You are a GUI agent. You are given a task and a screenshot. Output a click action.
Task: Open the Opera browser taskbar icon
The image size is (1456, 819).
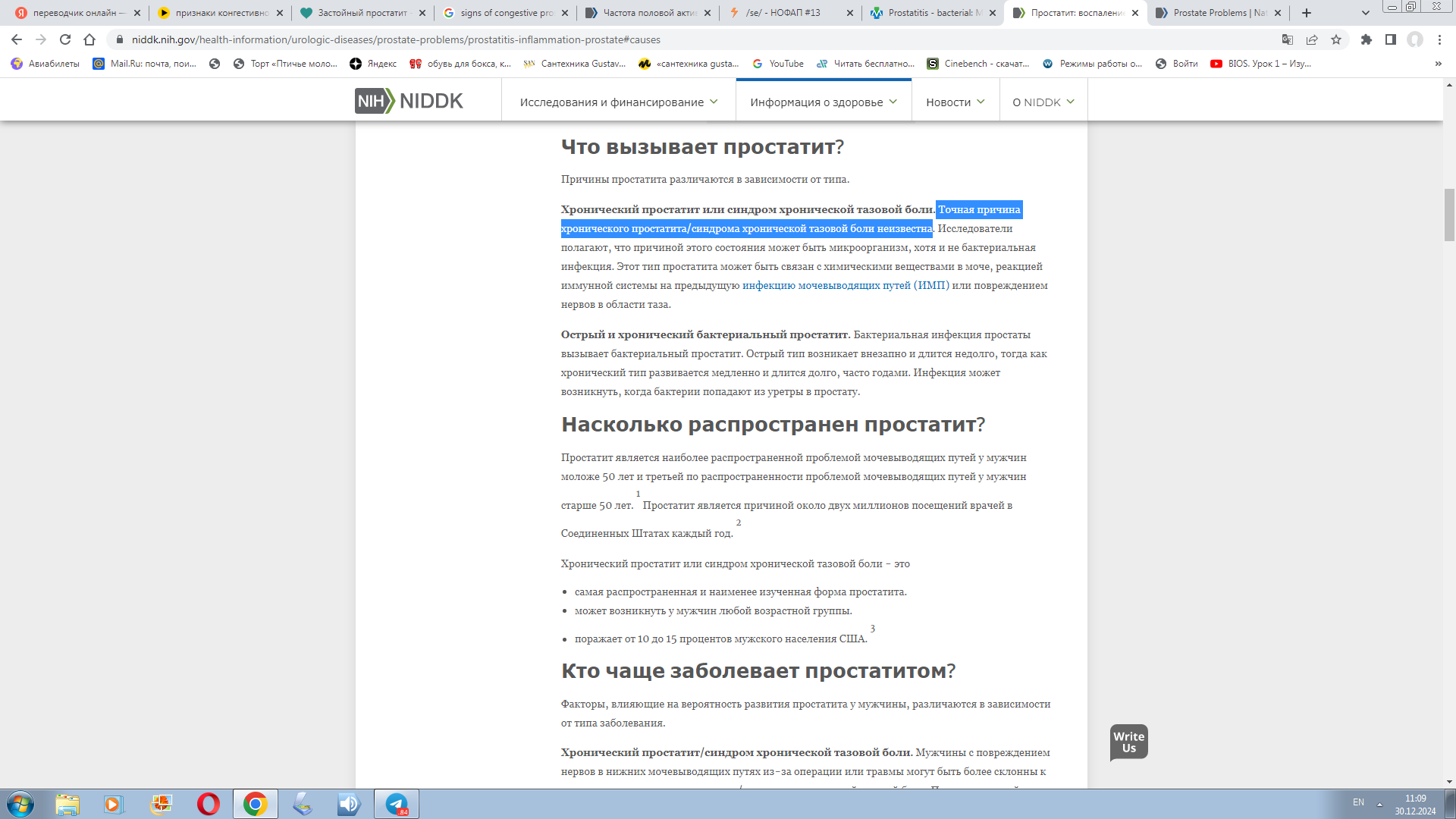[208, 804]
